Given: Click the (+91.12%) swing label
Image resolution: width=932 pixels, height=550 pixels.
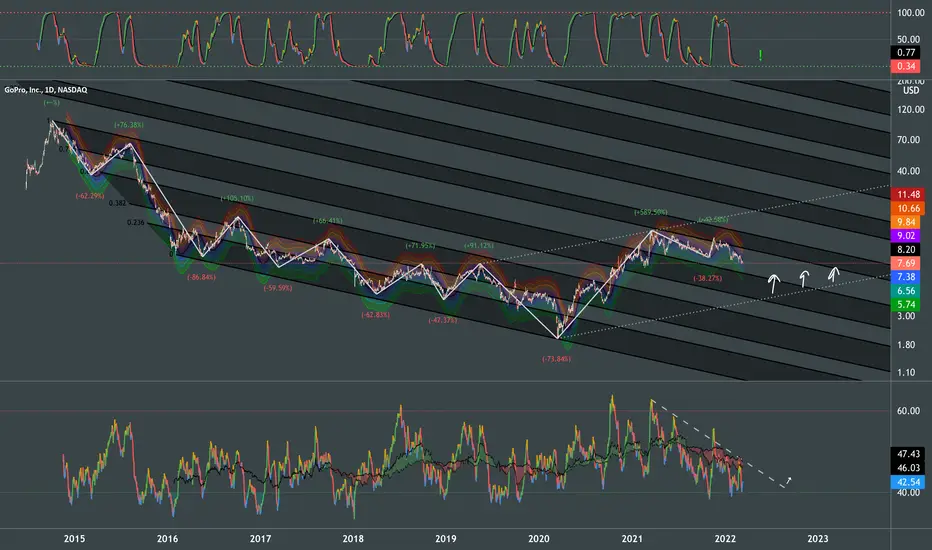Looking at the screenshot, I should 479,246.
